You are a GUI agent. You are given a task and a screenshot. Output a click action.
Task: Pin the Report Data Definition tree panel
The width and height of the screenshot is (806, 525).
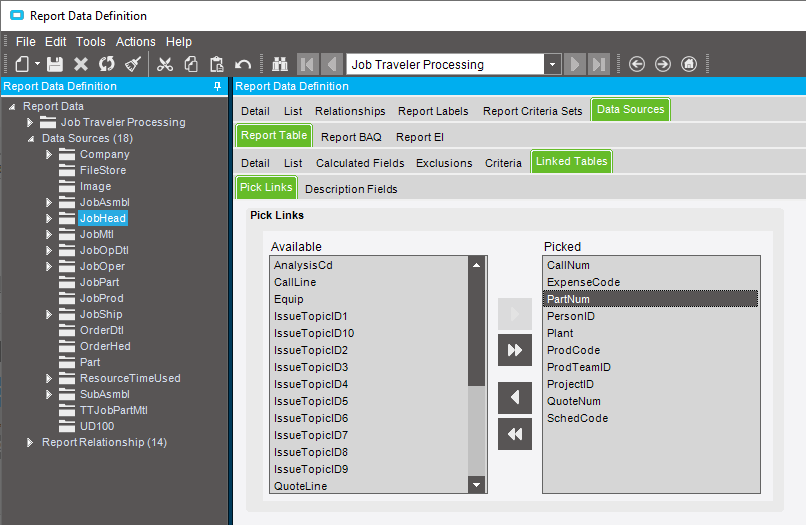(x=218, y=87)
